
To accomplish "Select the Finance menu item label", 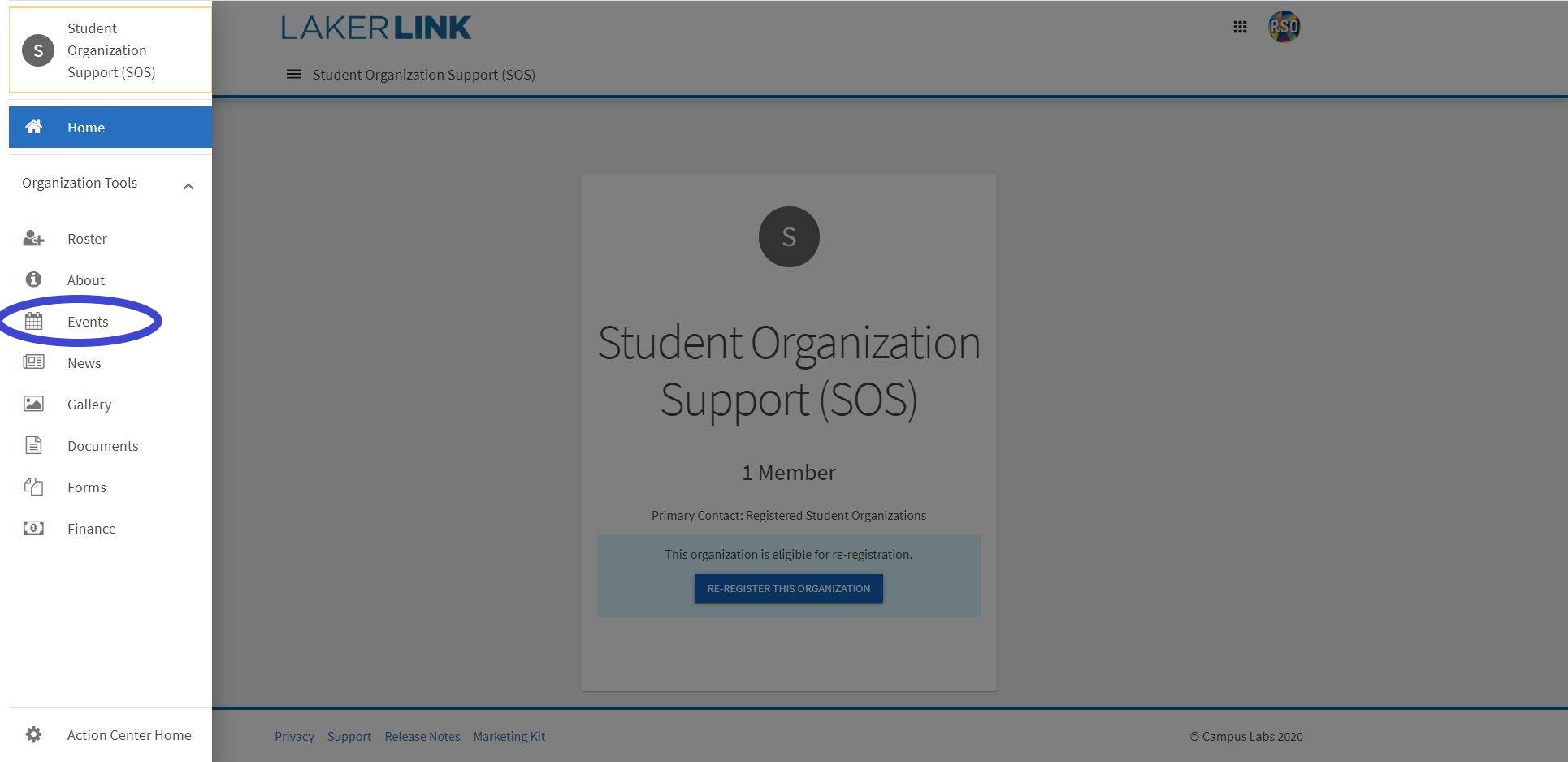I will [92, 529].
